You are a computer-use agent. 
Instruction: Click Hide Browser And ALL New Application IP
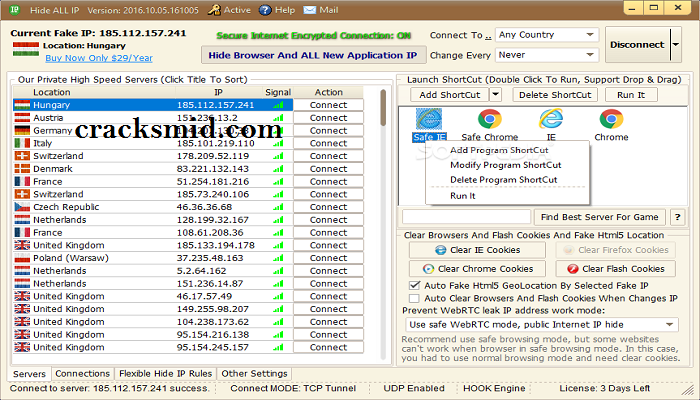[312, 55]
